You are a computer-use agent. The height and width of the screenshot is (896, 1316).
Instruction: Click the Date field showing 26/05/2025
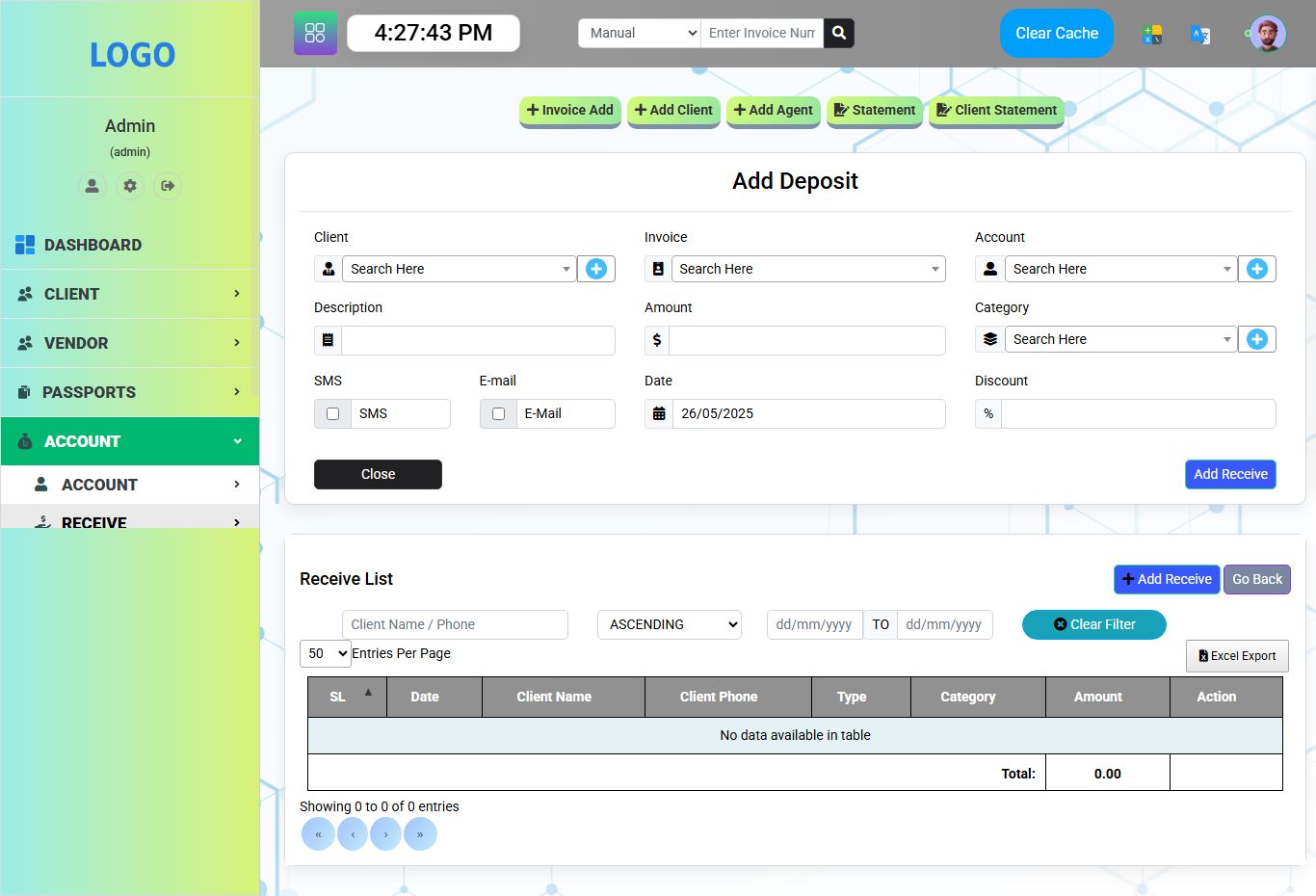(809, 413)
